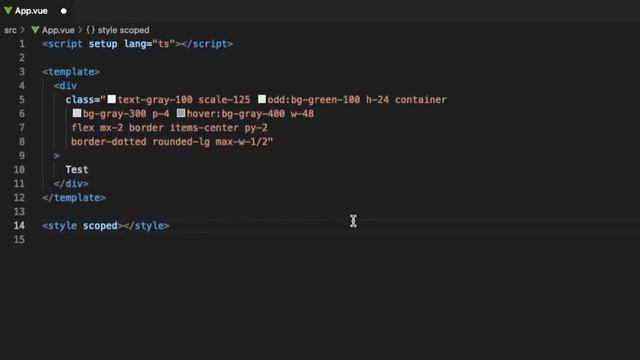The width and height of the screenshot is (640, 360).
Task: Click the closing </div> tag
Action: click(x=71, y=184)
